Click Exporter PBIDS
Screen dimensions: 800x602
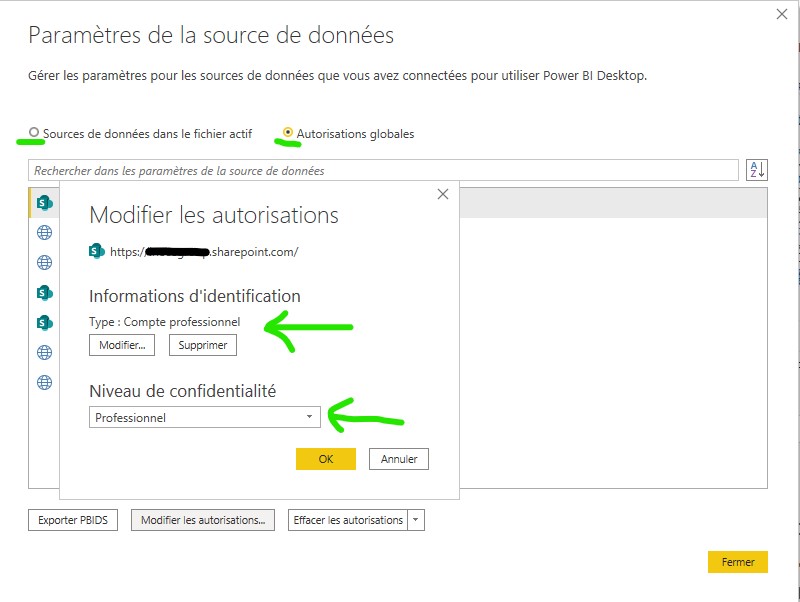click(72, 519)
